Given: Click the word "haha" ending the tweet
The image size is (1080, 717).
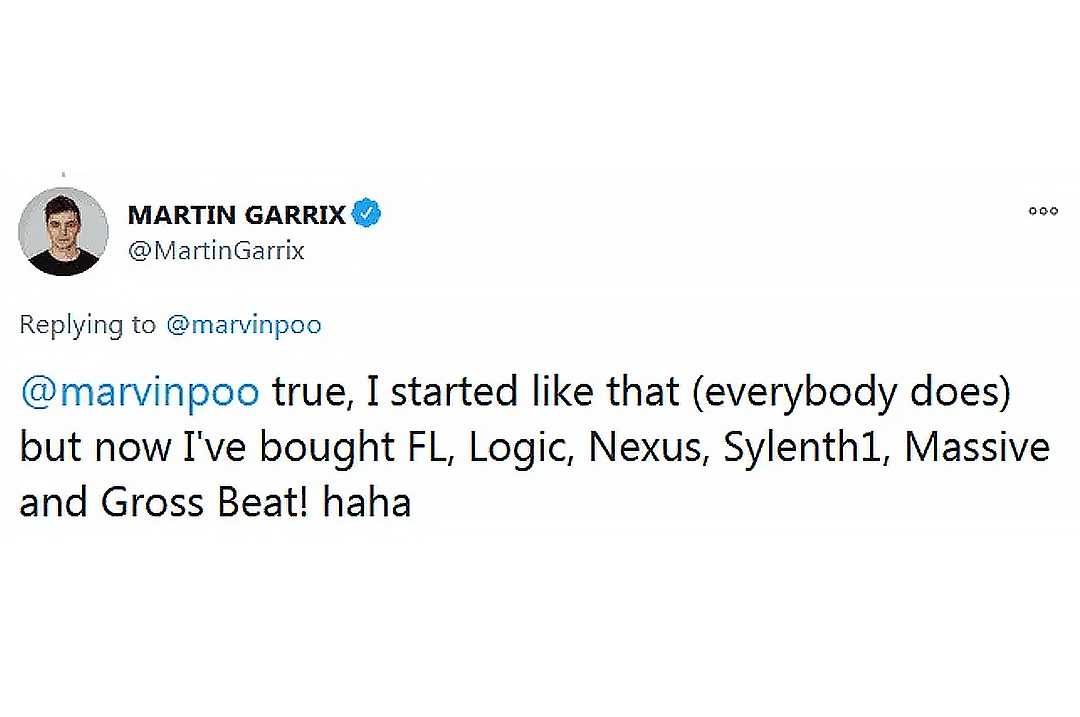Looking at the screenshot, I should tap(368, 503).
